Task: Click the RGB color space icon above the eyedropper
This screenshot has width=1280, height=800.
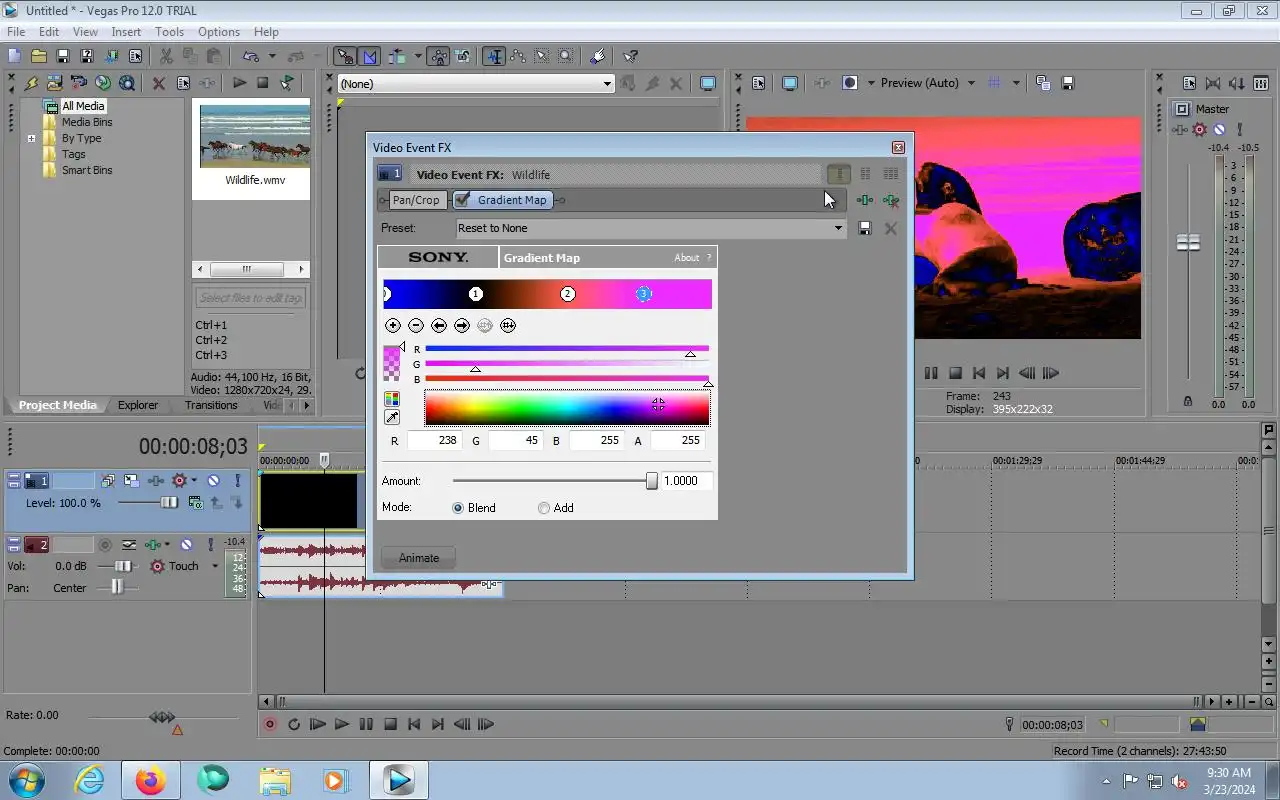Action: pos(392,399)
